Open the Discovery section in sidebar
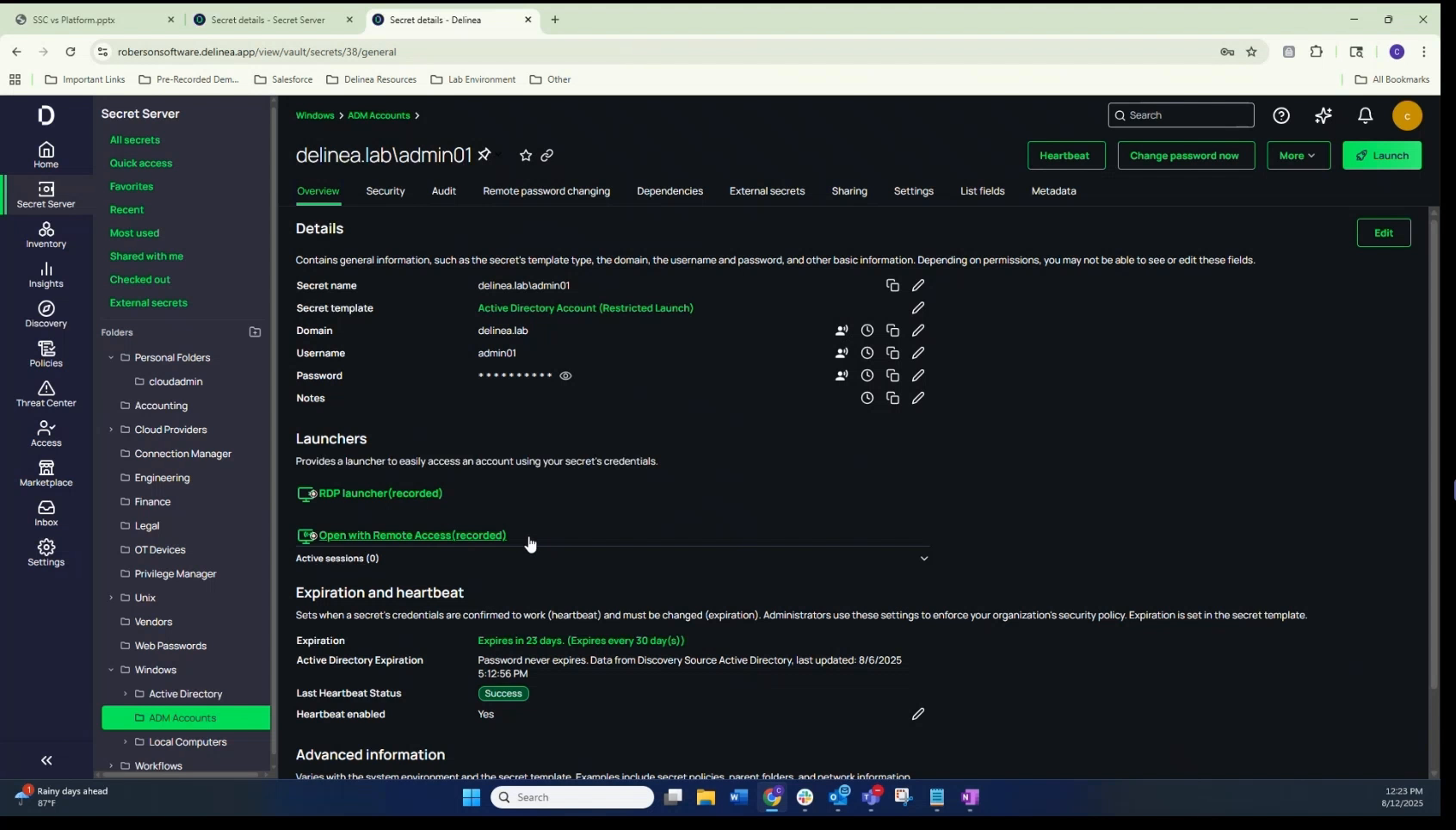 point(46,314)
